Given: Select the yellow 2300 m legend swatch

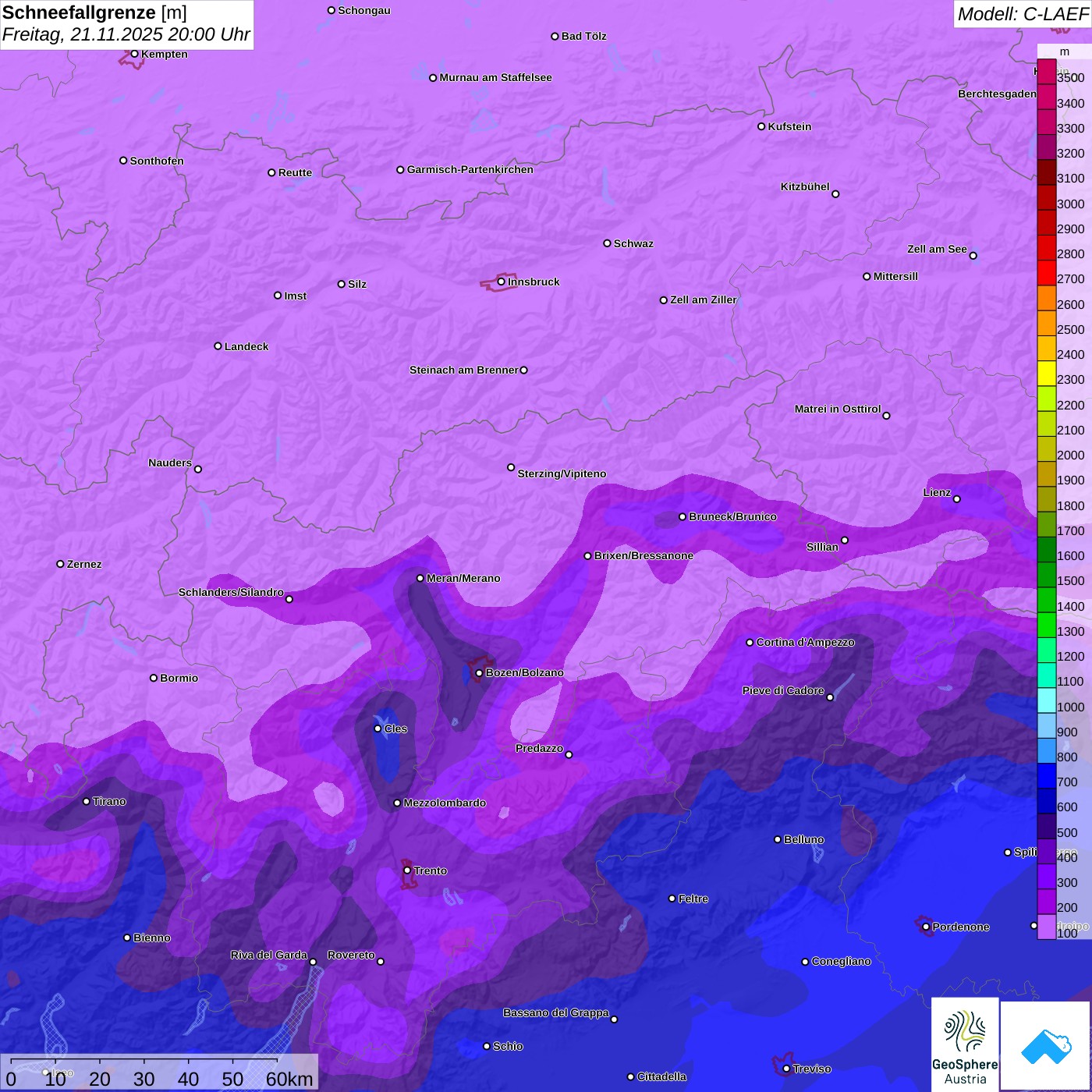Looking at the screenshot, I should click(1047, 373).
